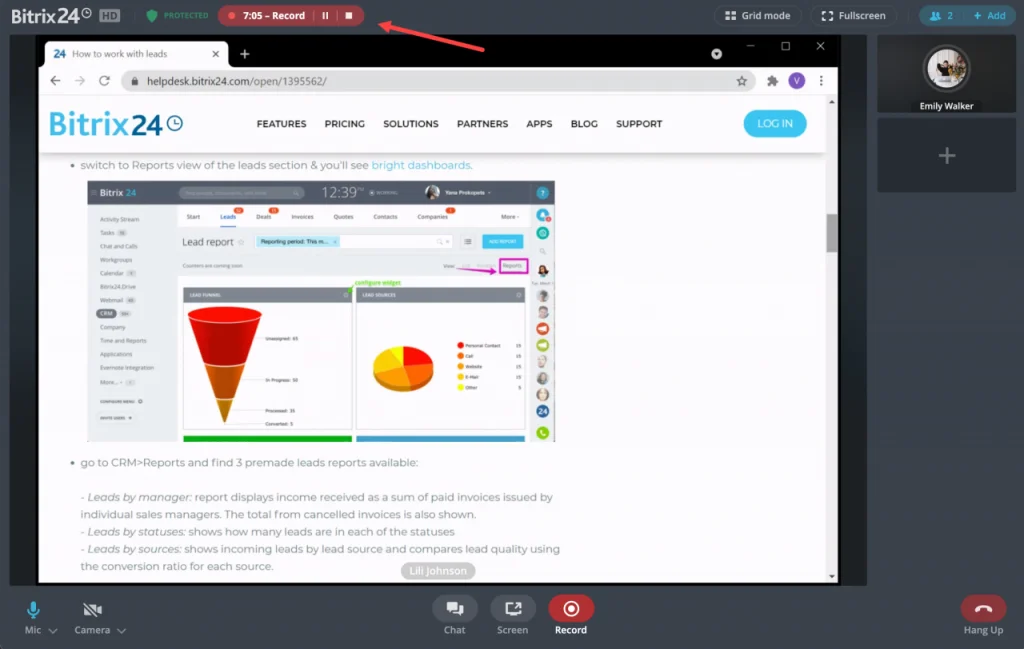Hang Up the call
This screenshot has width=1024, height=649.
click(983, 615)
